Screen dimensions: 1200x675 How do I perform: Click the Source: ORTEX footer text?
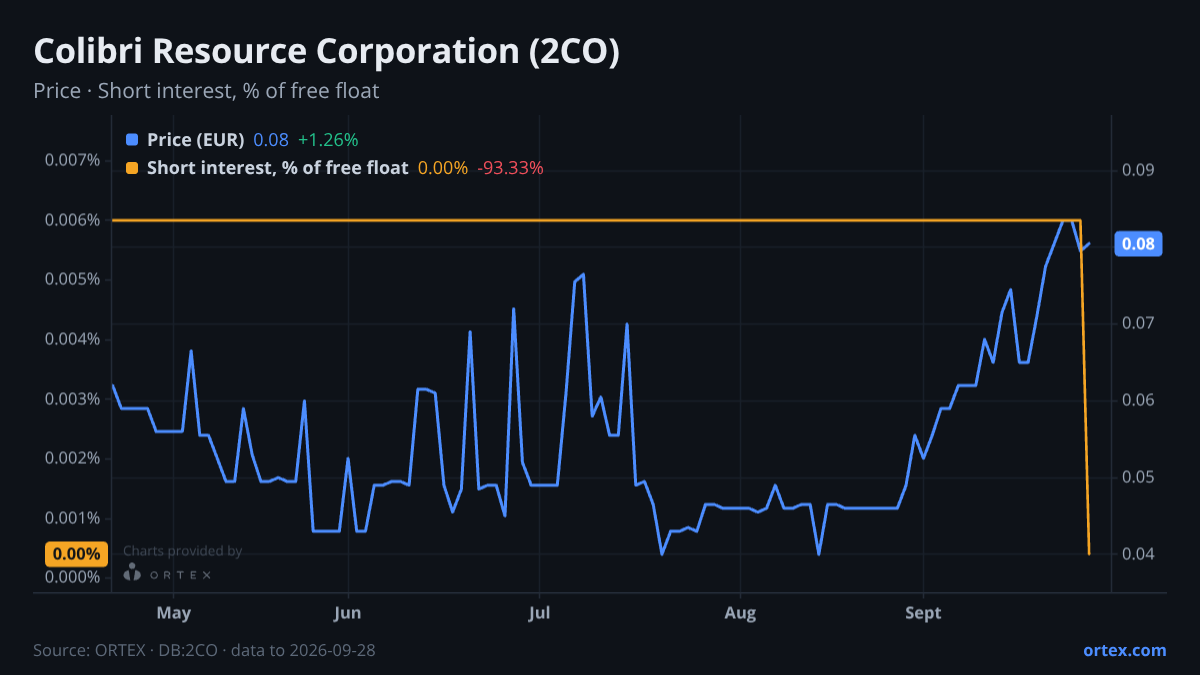(x=204, y=650)
